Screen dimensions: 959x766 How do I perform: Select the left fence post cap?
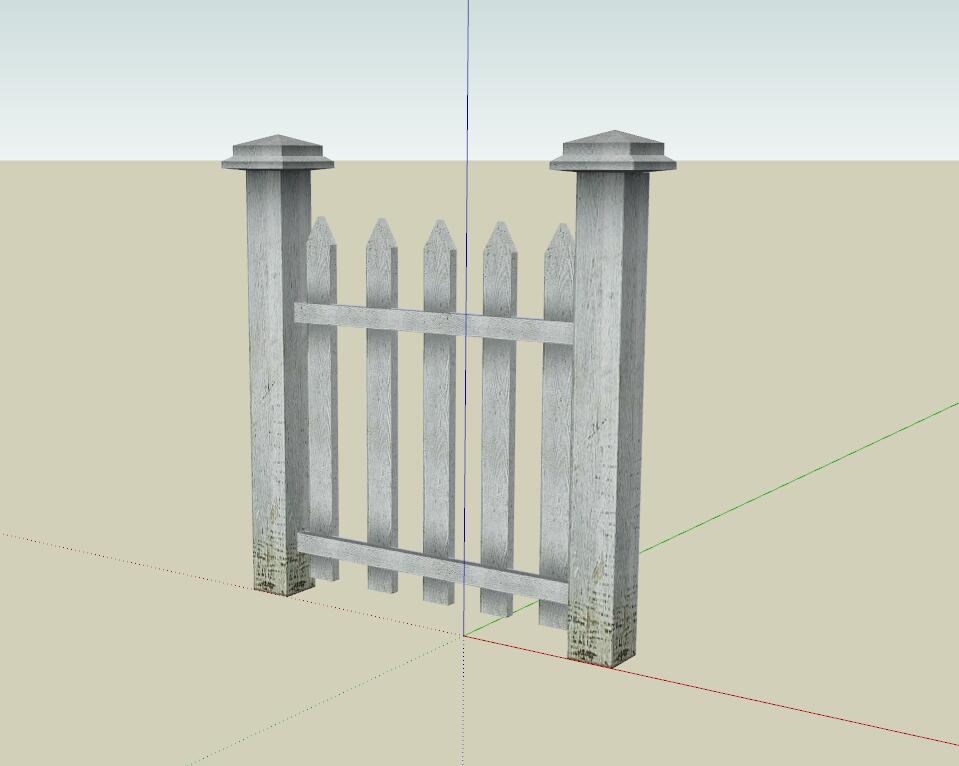(277, 154)
